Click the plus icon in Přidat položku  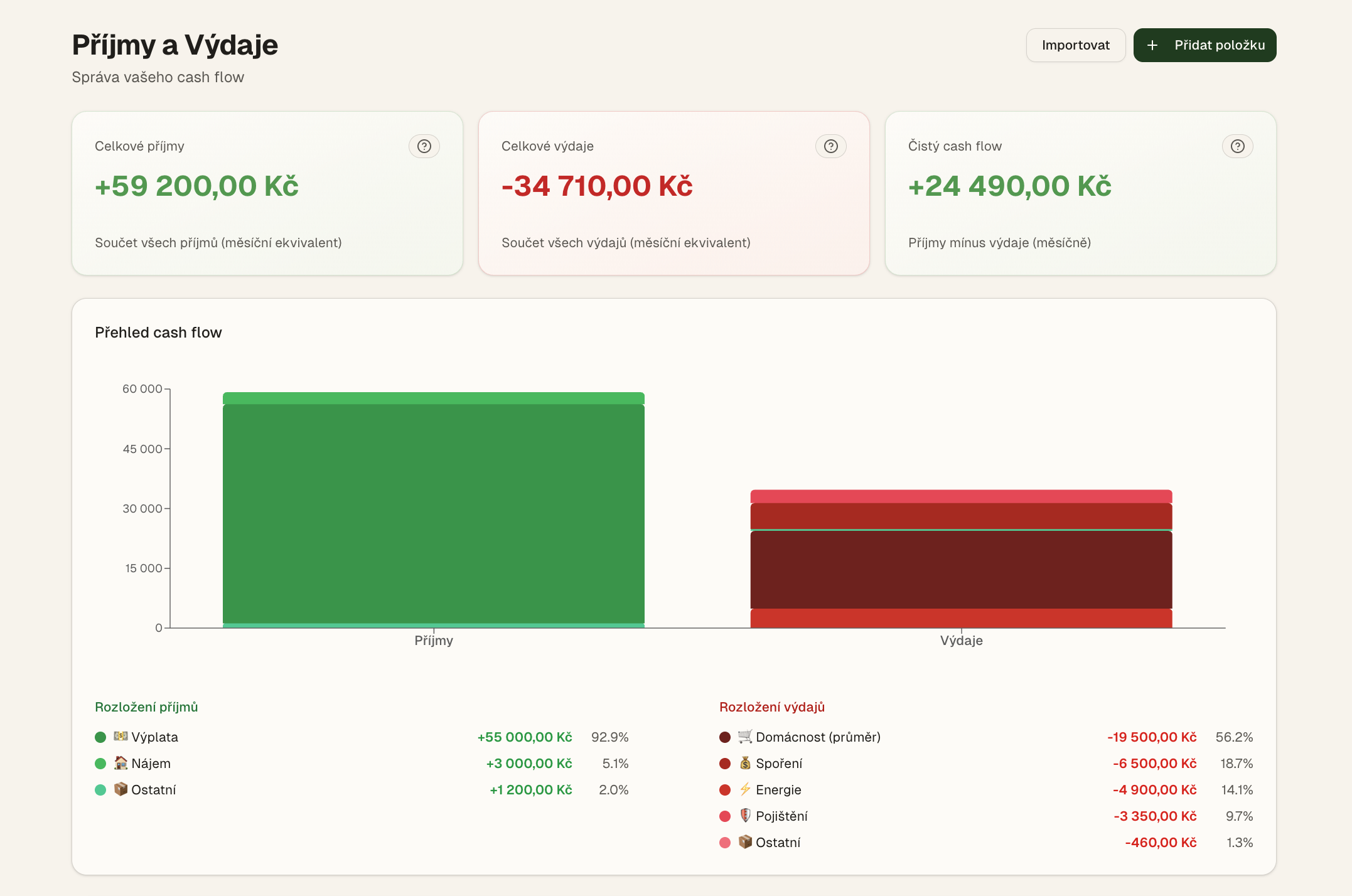[1152, 45]
